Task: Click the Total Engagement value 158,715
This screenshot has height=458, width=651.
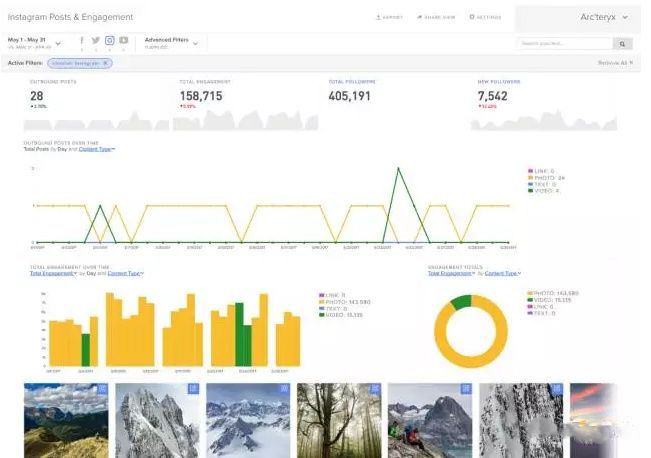Action: tap(201, 96)
